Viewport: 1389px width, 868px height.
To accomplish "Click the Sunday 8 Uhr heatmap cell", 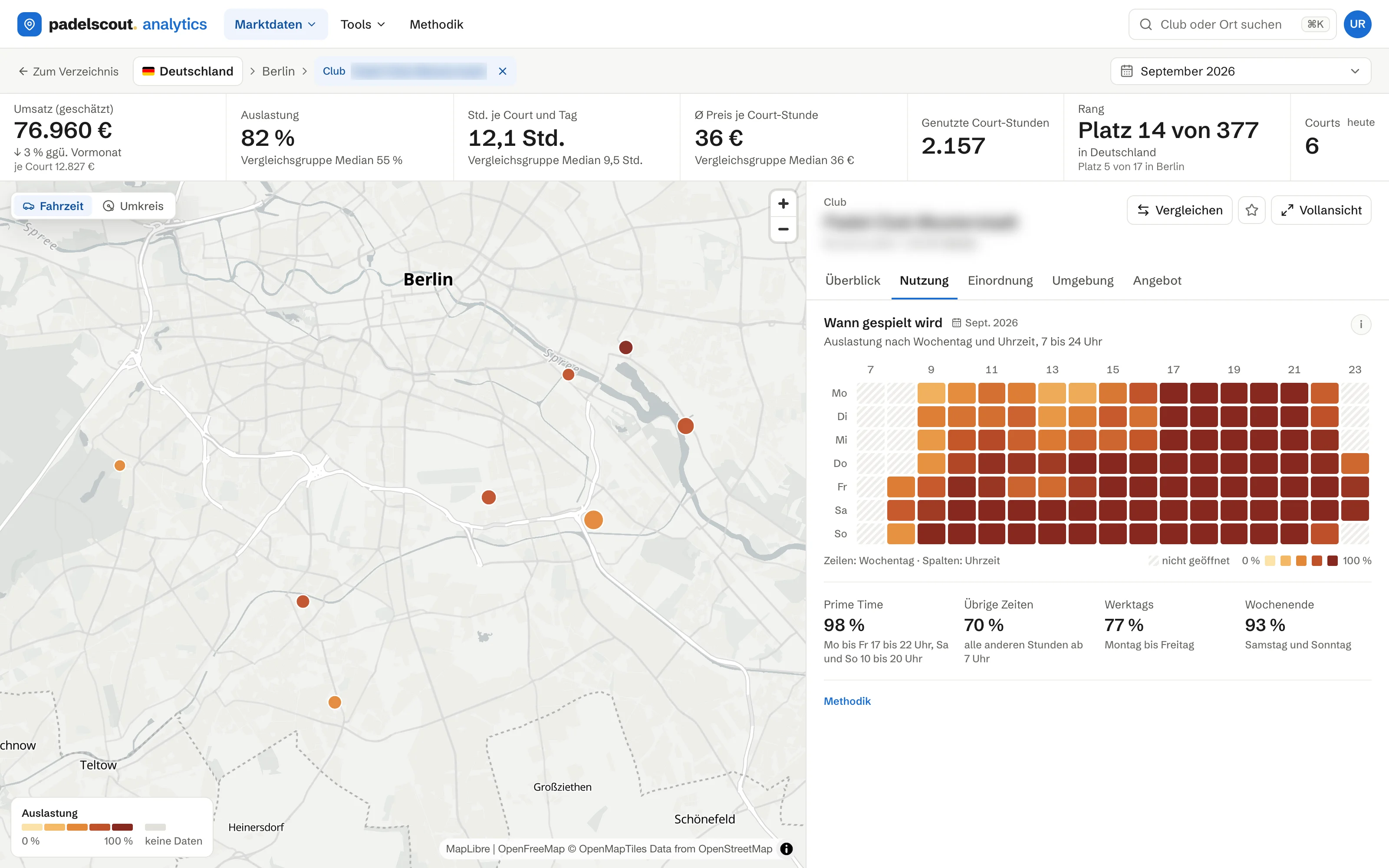I will [901, 534].
